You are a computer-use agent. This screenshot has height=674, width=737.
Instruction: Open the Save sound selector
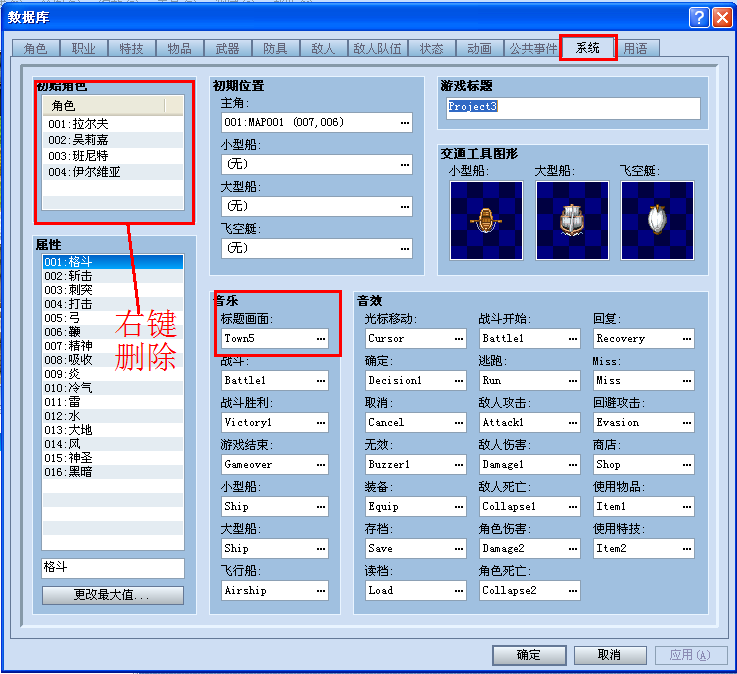(416, 549)
